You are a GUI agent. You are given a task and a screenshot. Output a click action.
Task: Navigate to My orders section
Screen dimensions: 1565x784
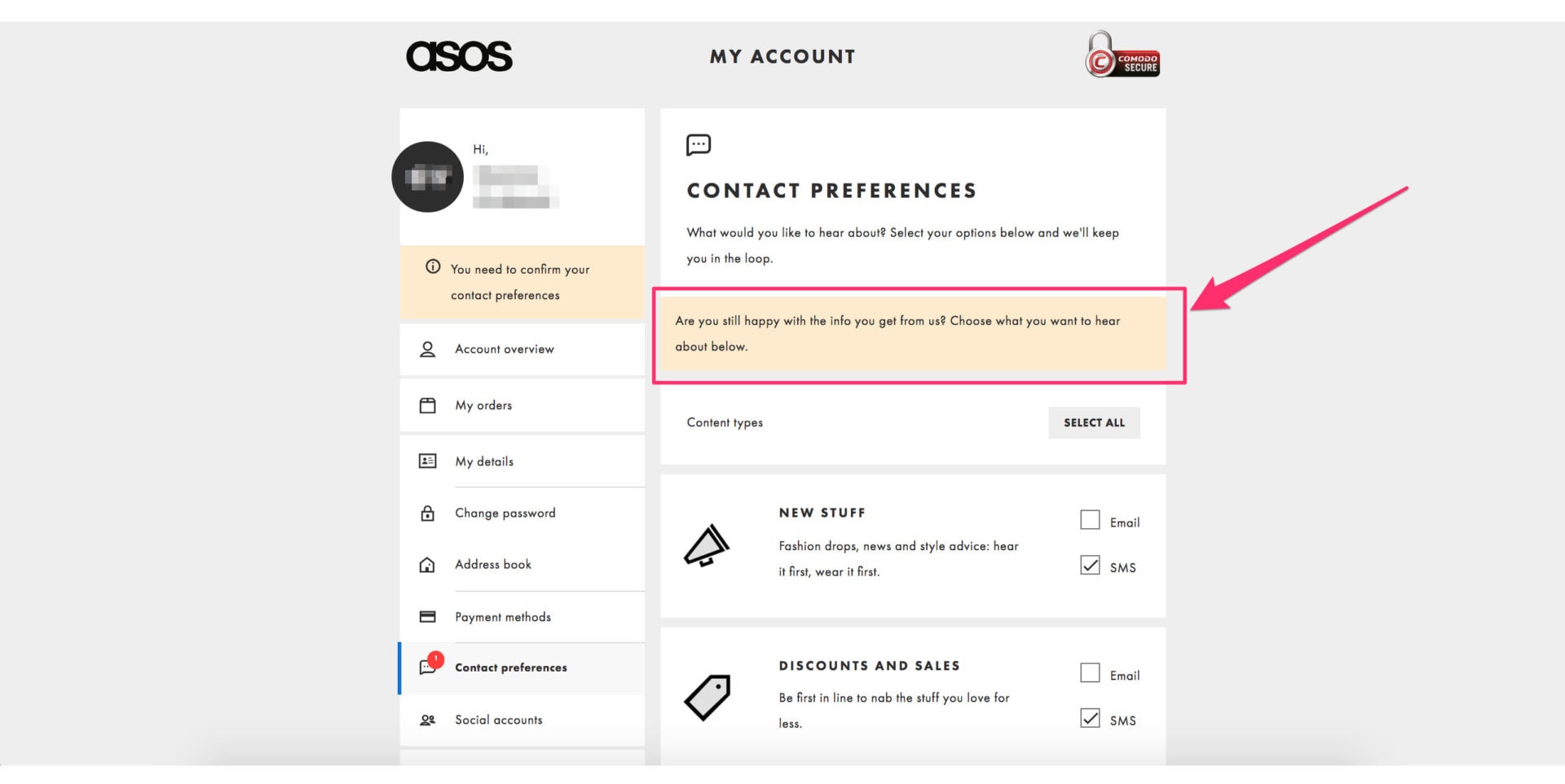pos(483,404)
